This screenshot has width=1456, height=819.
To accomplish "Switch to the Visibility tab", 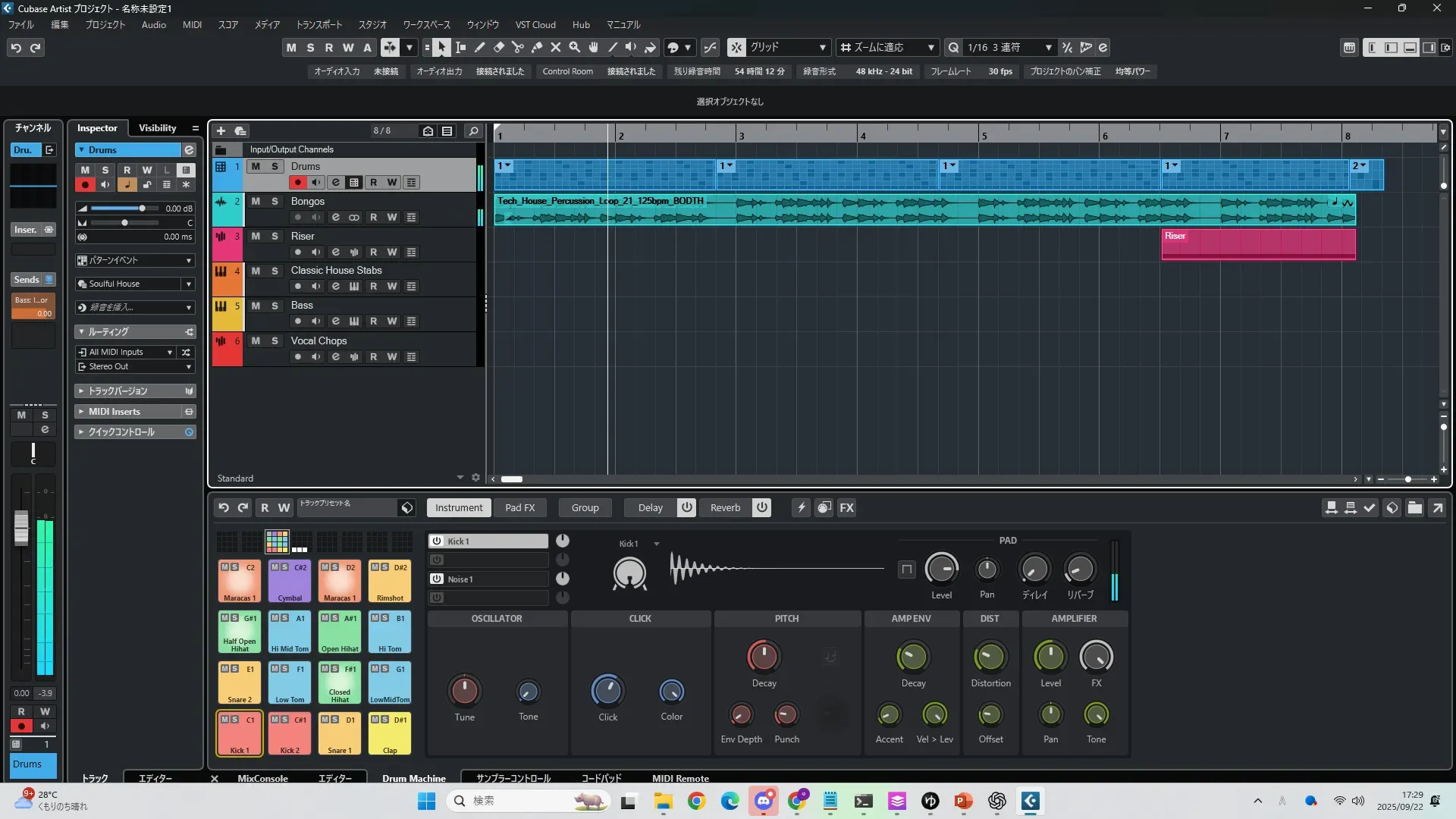I will 157,128.
